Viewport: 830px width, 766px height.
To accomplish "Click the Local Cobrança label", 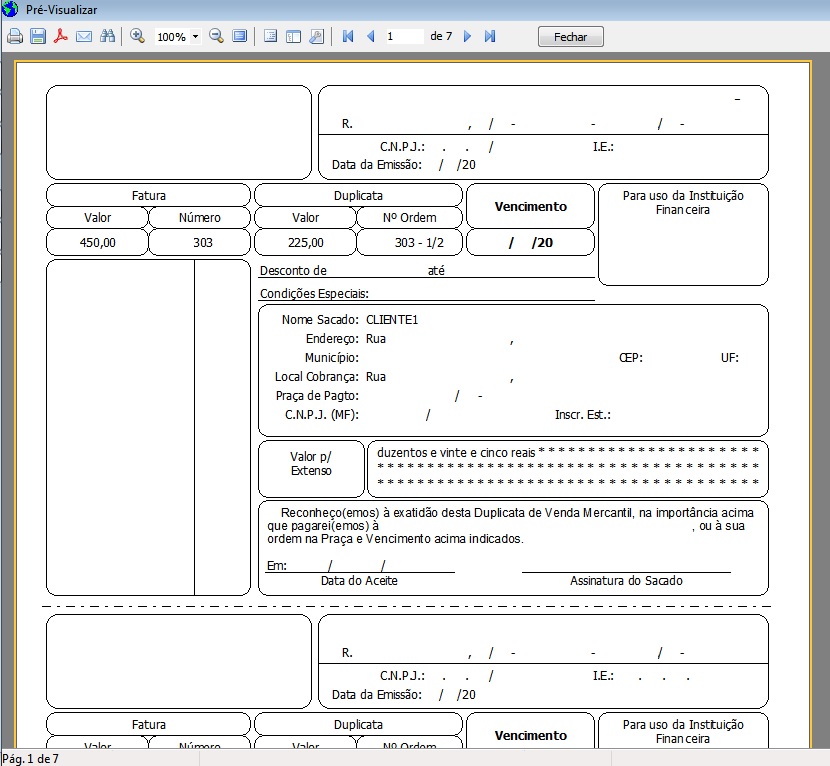I will point(317,377).
